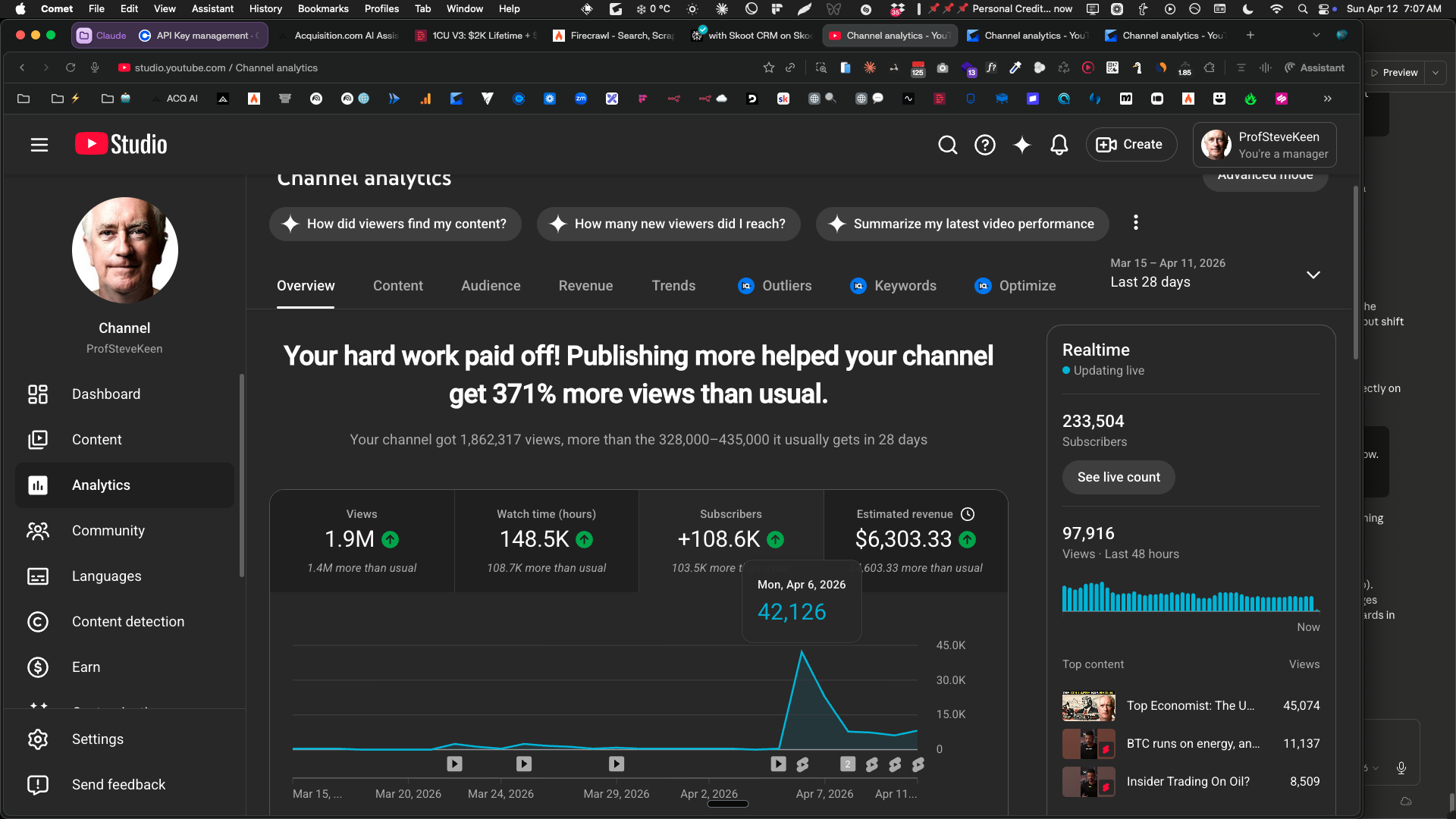This screenshot has height=819, width=1456.
Task: Bookmark the page with star icon
Action: (x=768, y=67)
